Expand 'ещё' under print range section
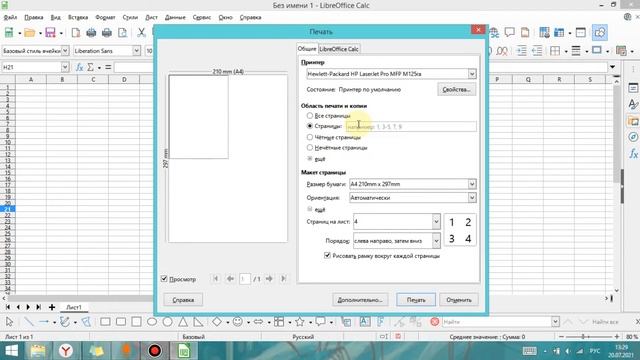This screenshot has width=640, height=360. click(316, 158)
